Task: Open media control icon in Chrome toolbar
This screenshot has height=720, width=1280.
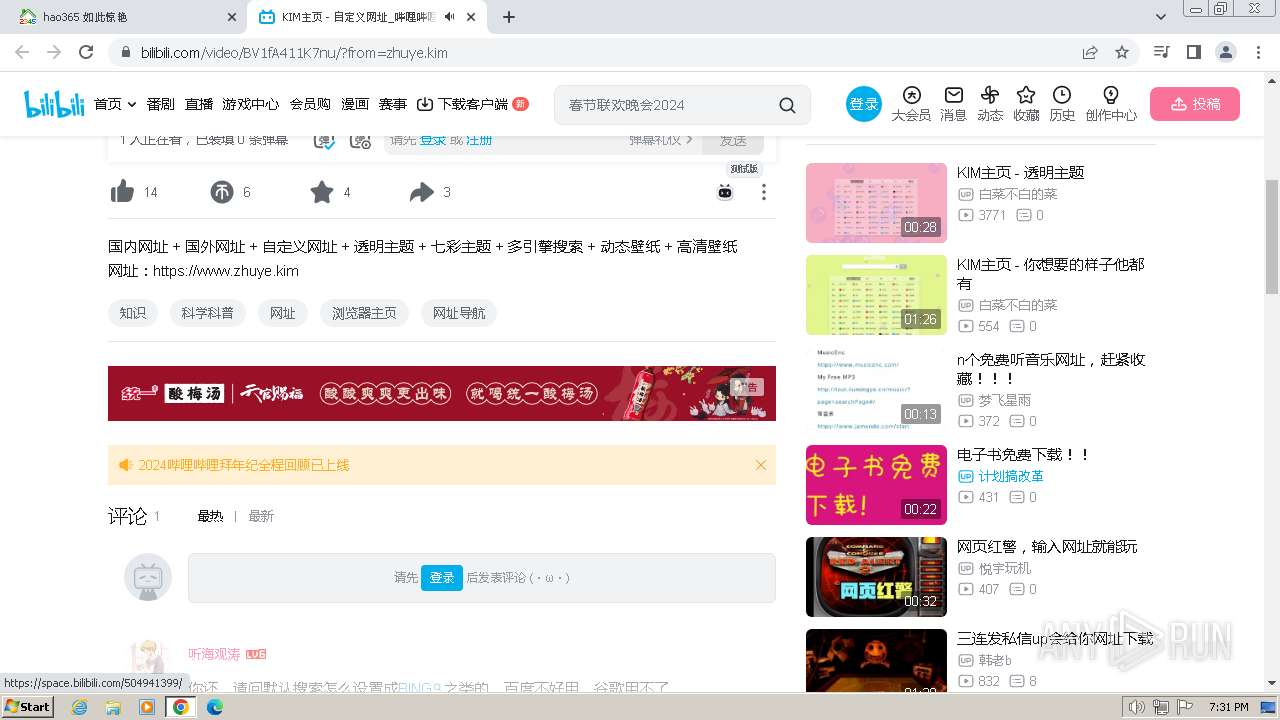Action: pos(1161,52)
